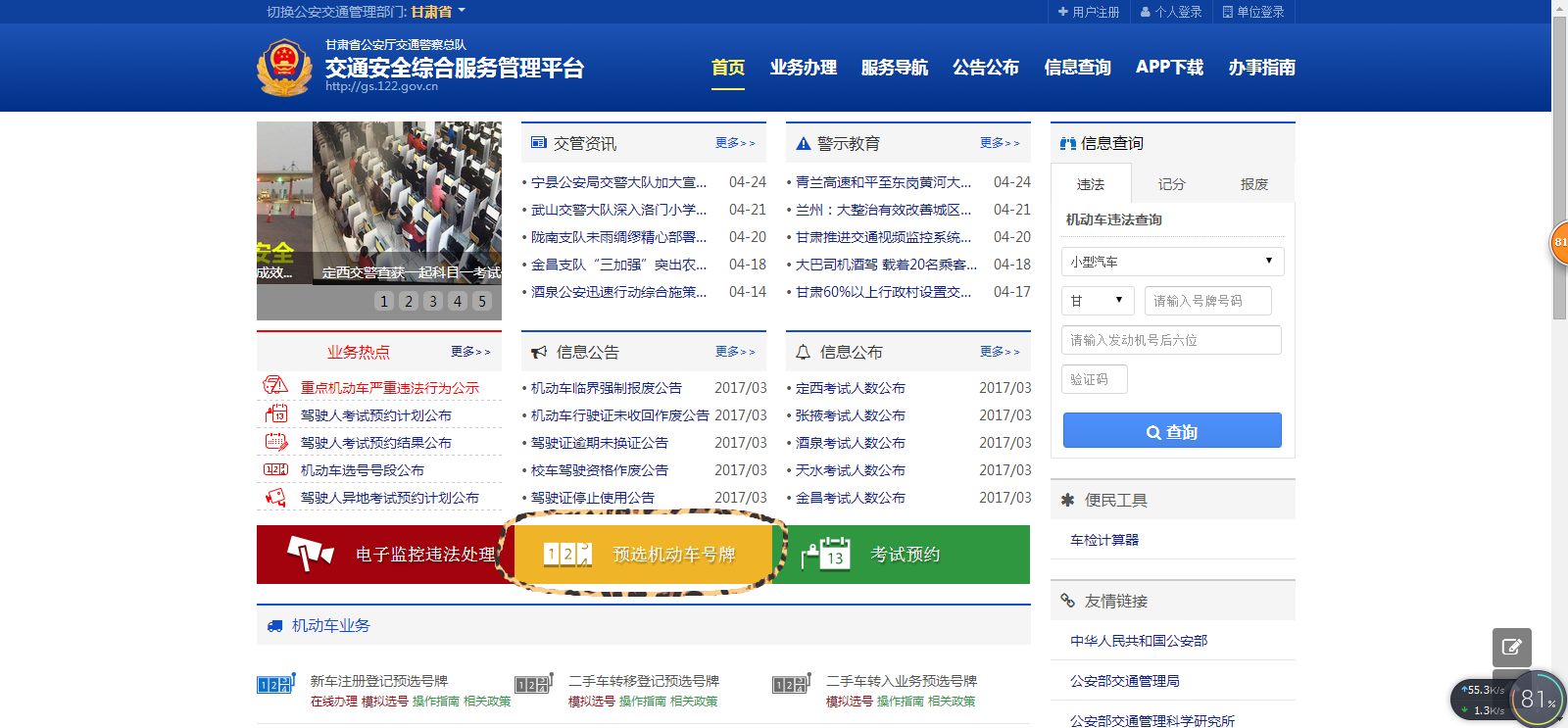Expand 信息公告 更多 link
1568x728 pixels.
click(x=735, y=352)
